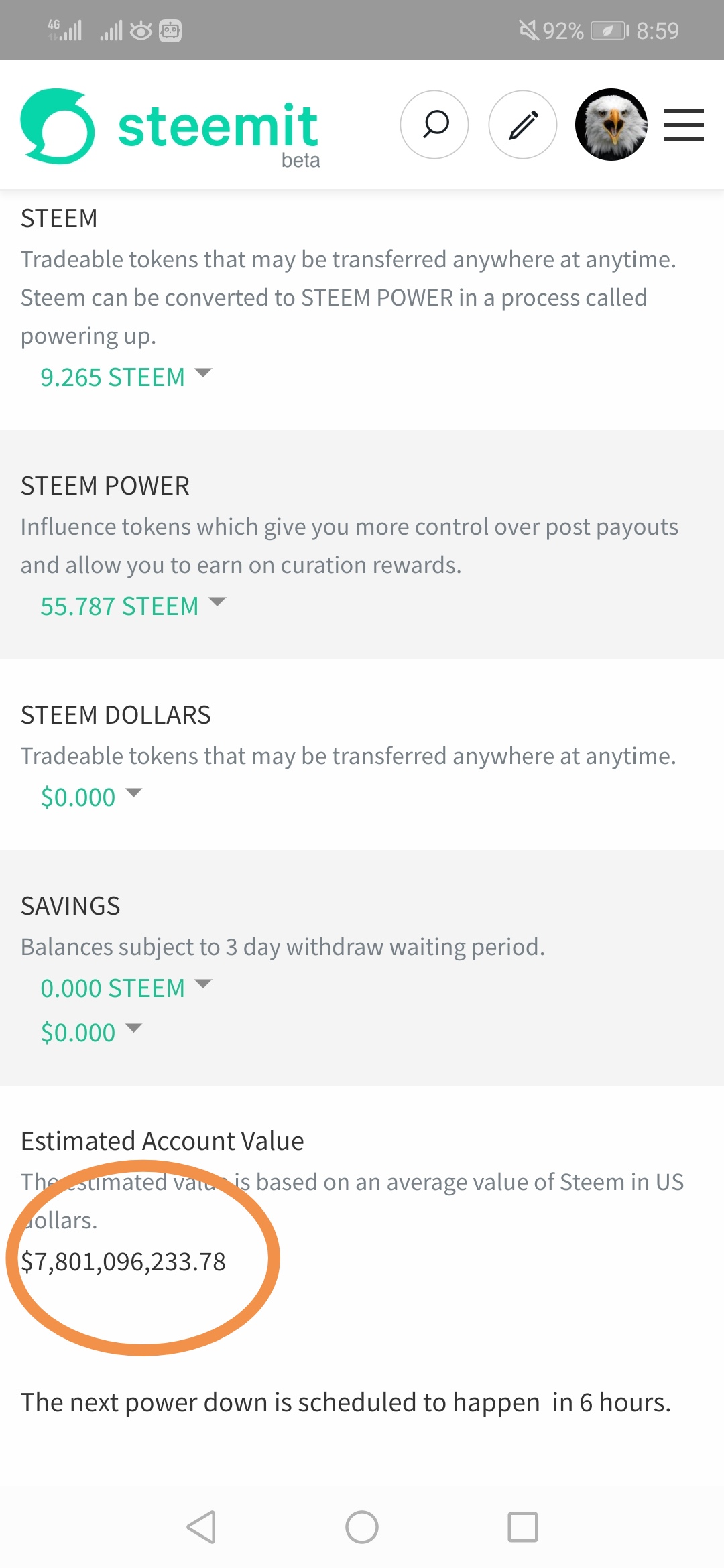Tap the next power down schedule text
This screenshot has height=1568, width=724.
pyautogui.click(x=346, y=1402)
